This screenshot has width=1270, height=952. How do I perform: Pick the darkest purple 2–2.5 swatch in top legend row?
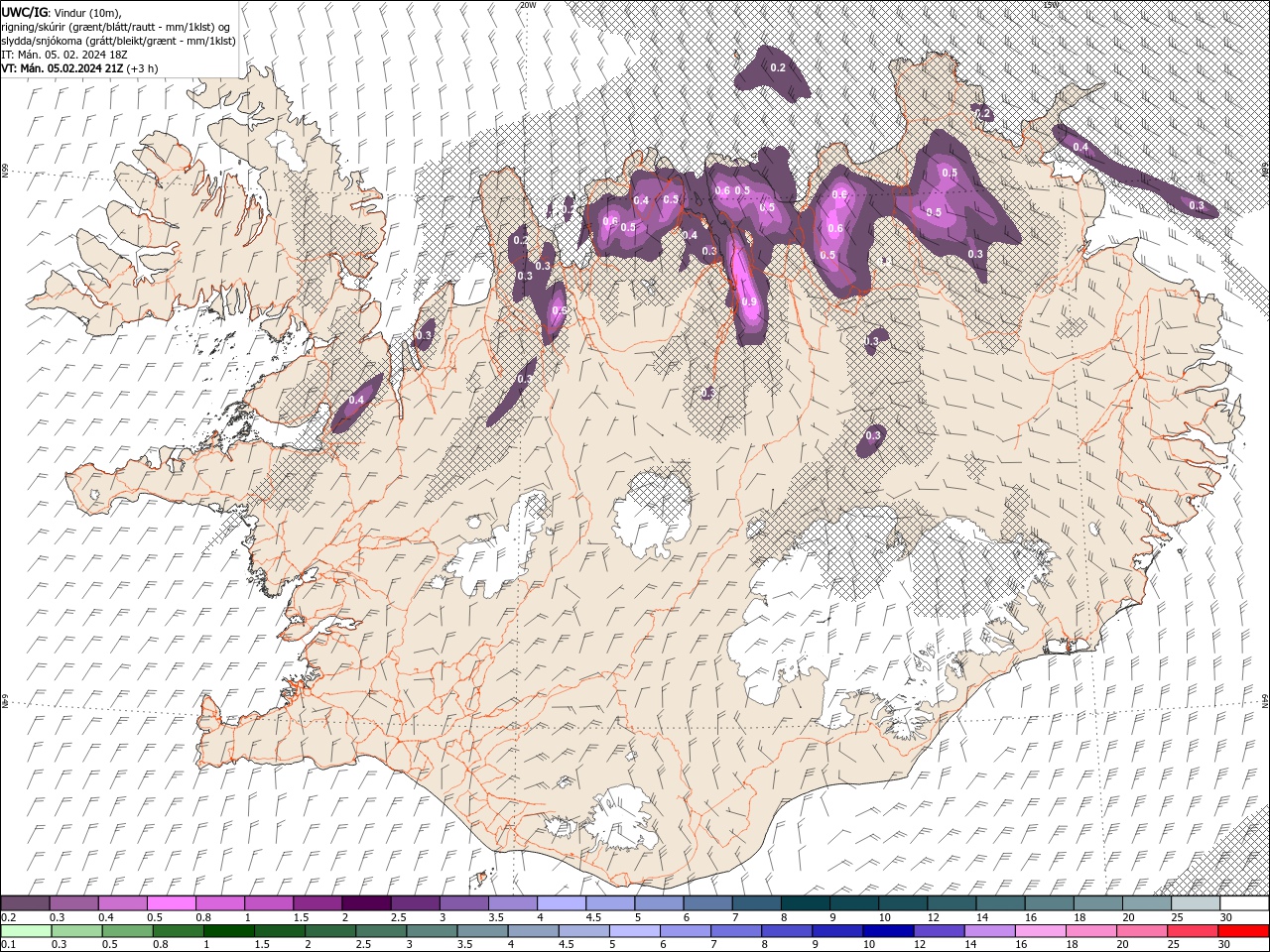point(366,903)
